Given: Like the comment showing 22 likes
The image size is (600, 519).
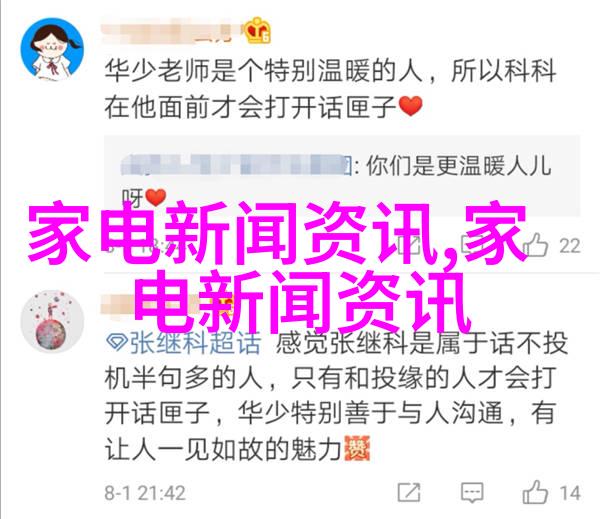Looking at the screenshot, I should (x=536, y=245).
